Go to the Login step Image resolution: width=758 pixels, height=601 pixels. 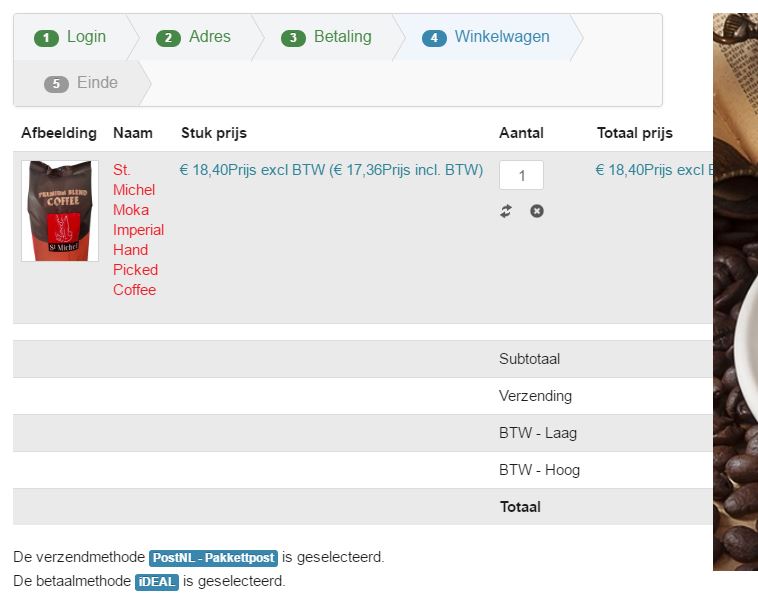71,37
